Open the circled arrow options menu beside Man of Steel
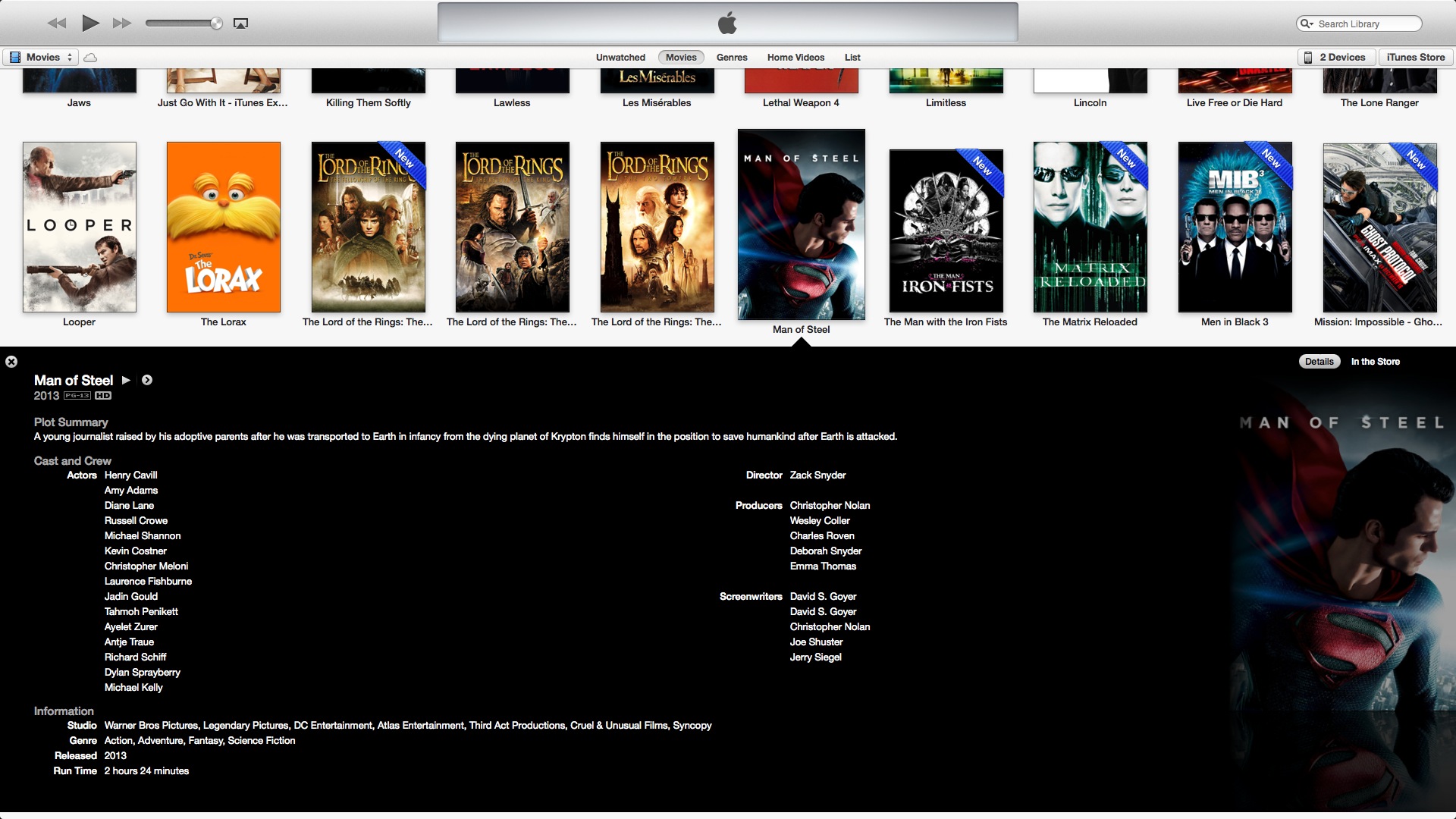The height and width of the screenshot is (819, 1456). coord(147,380)
